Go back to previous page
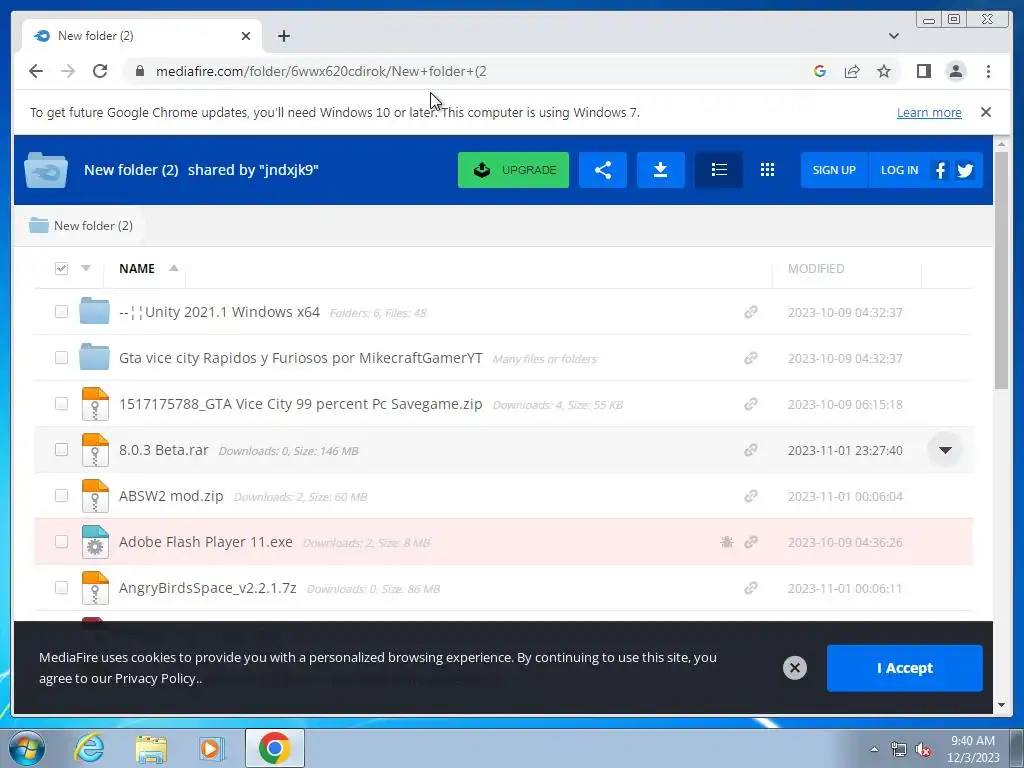Viewport: 1024px width, 768px height. pyautogui.click(x=36, y=71)
